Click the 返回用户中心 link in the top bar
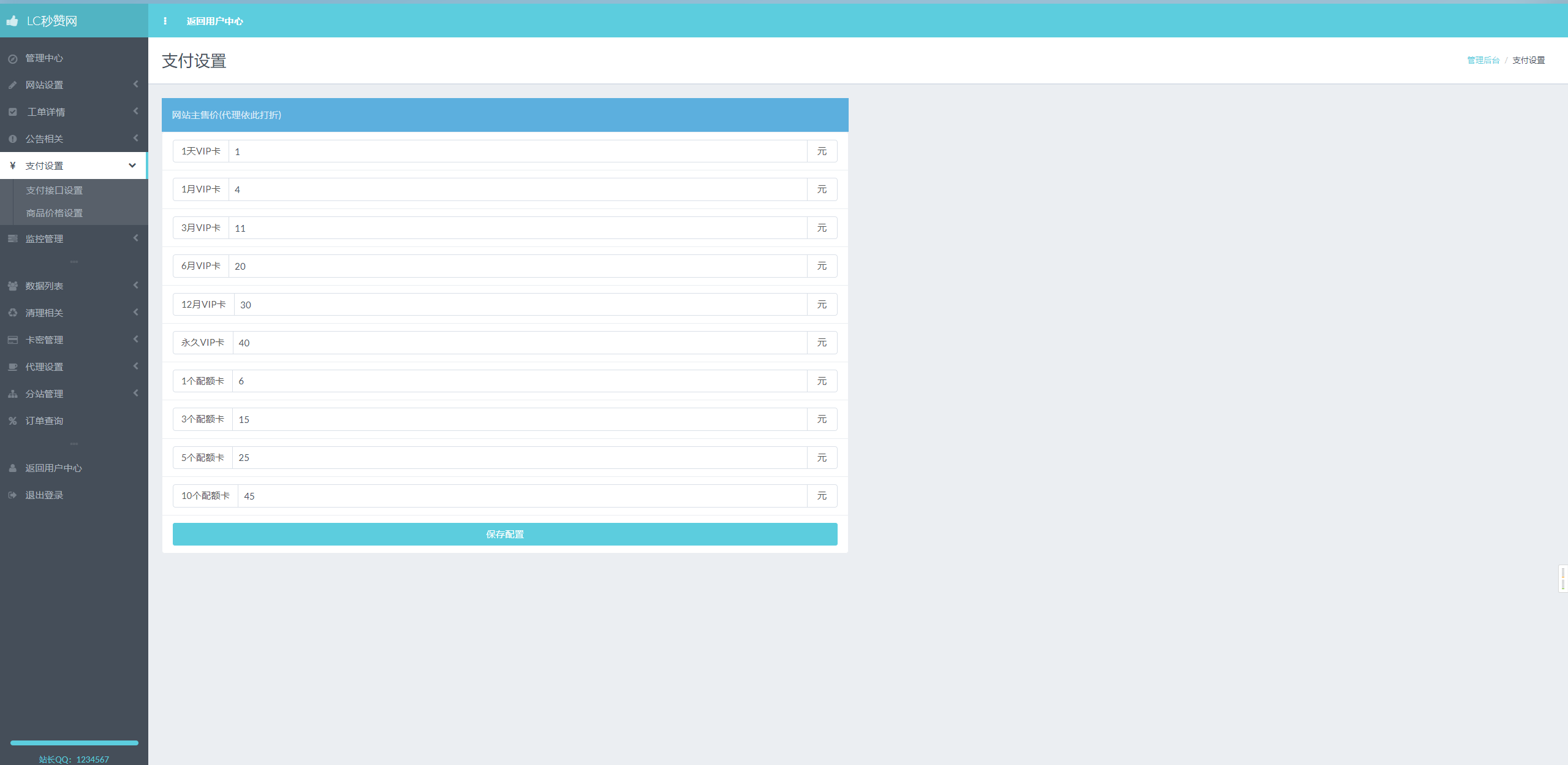 coord(214,21)
